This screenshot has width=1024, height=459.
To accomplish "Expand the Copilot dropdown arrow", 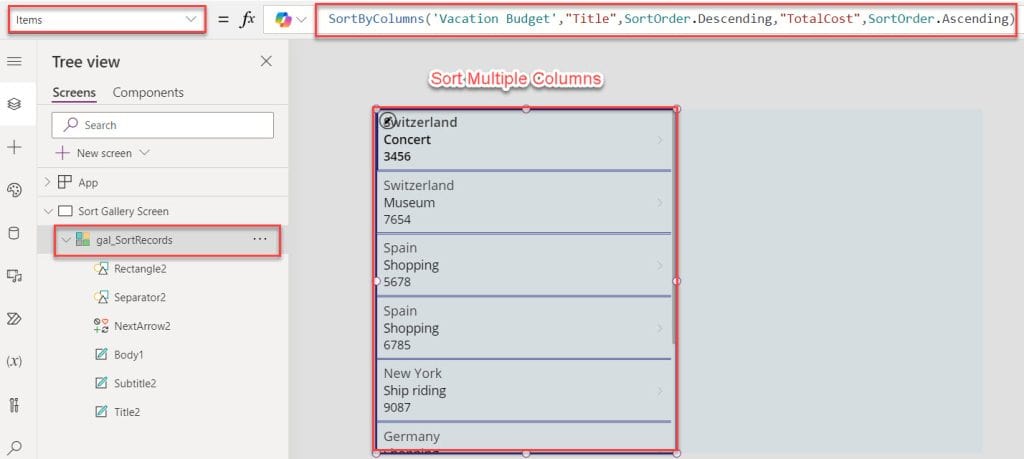I will point(302,20).
